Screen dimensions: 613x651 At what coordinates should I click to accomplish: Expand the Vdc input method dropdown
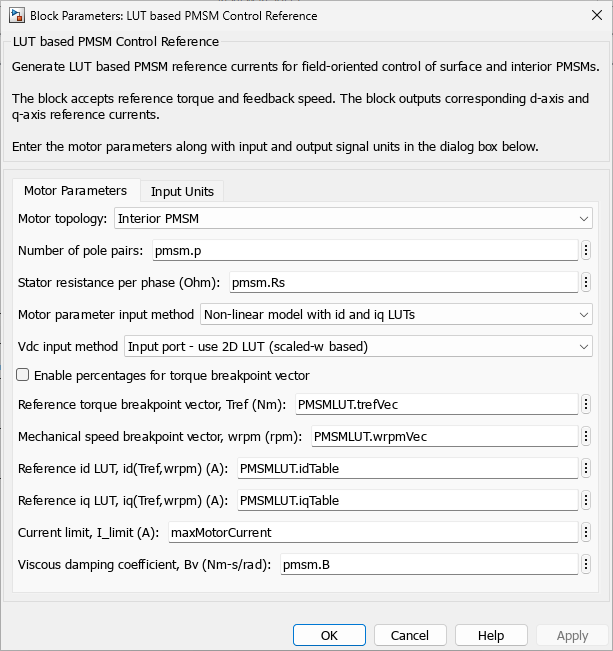click(358, 346)
